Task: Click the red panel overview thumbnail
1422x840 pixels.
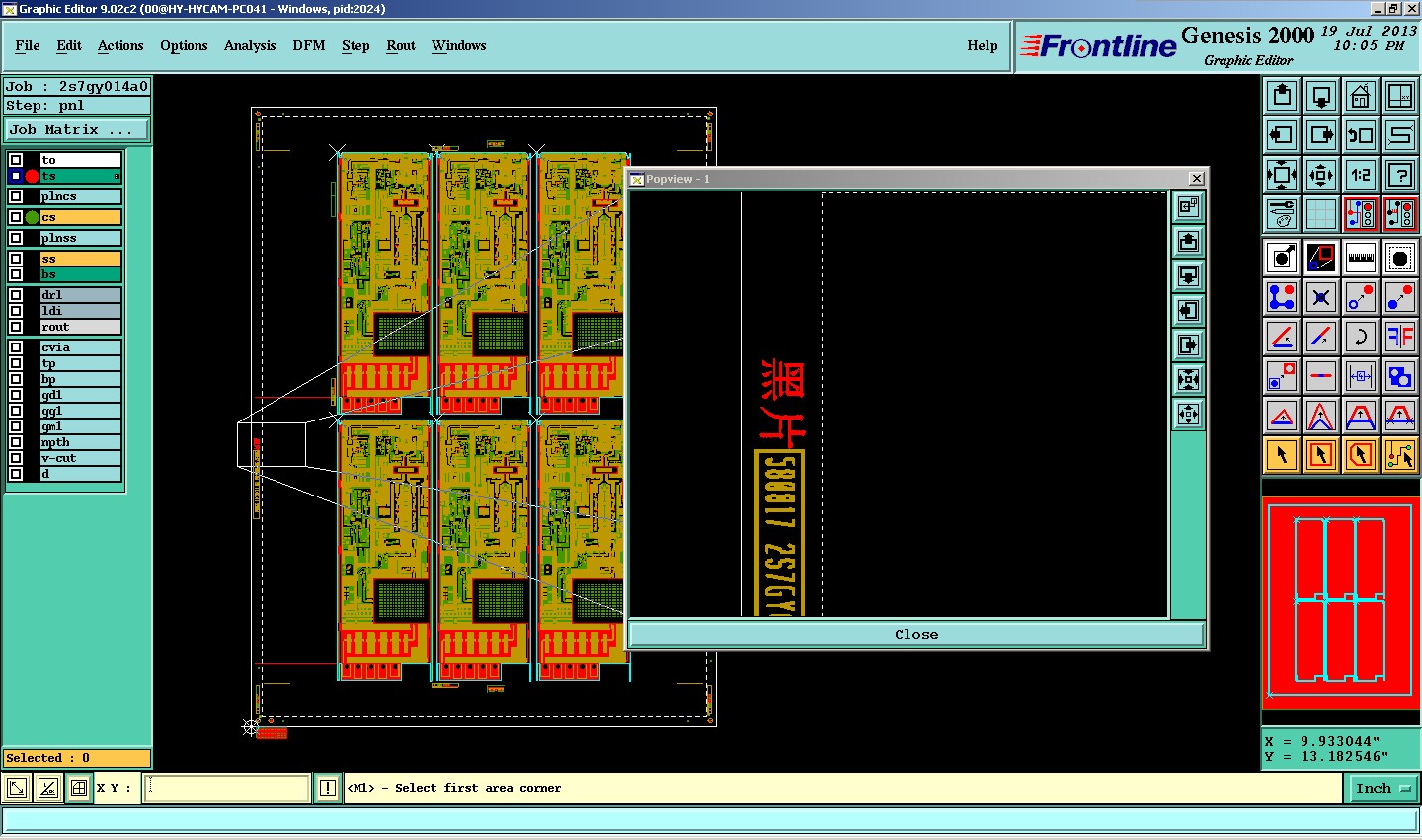Action: pos(1341,602)
